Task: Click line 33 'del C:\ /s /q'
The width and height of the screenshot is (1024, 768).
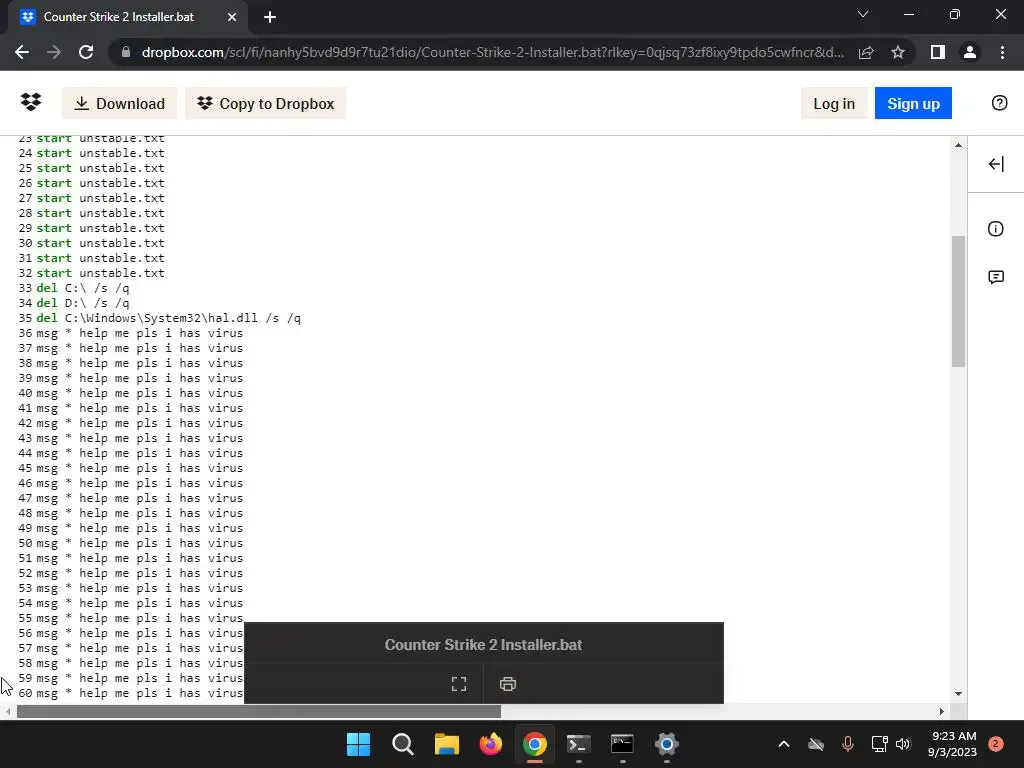Action: pyautogui.click(x=83, y=288)
